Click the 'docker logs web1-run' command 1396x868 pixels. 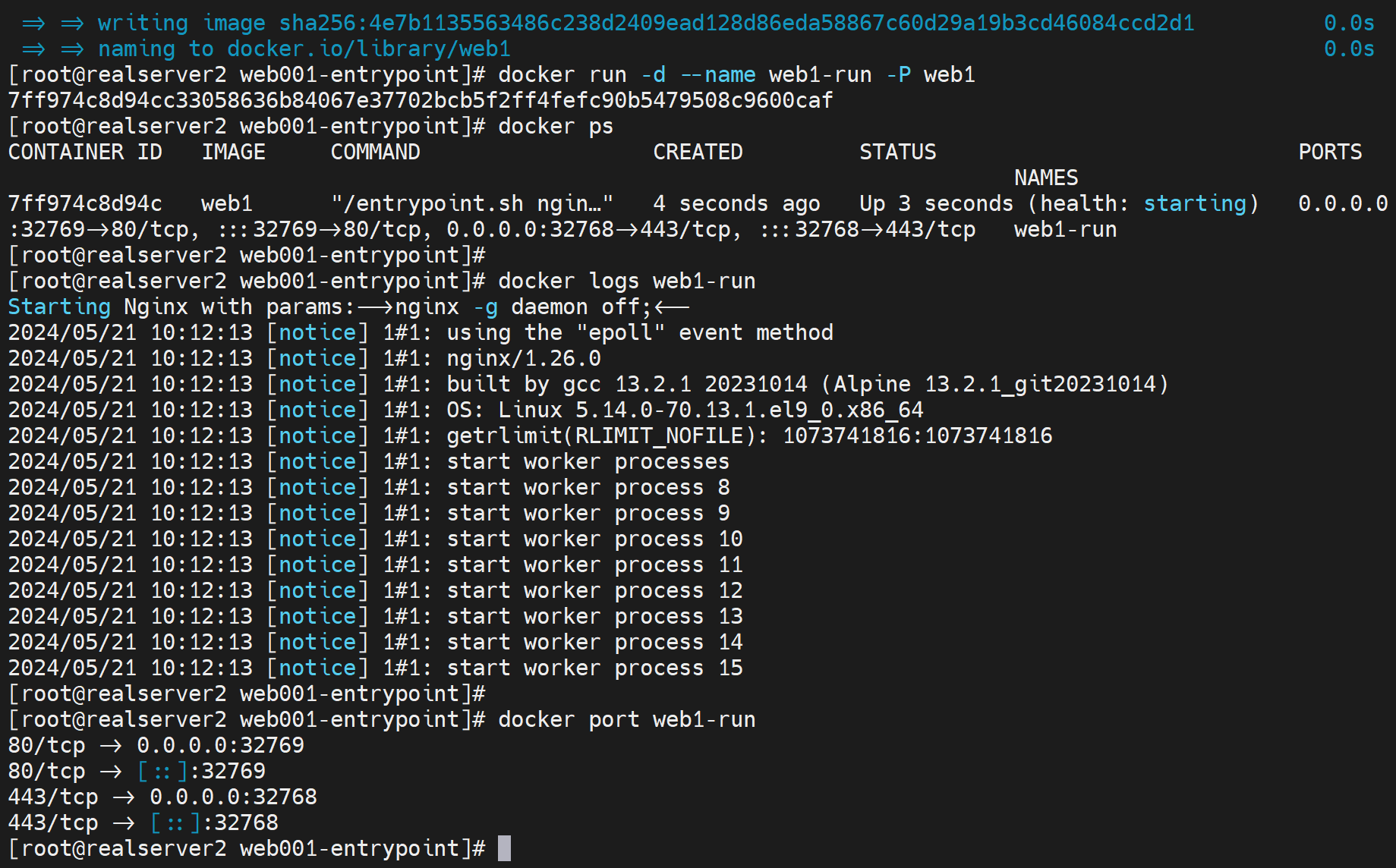pos(626,281)
